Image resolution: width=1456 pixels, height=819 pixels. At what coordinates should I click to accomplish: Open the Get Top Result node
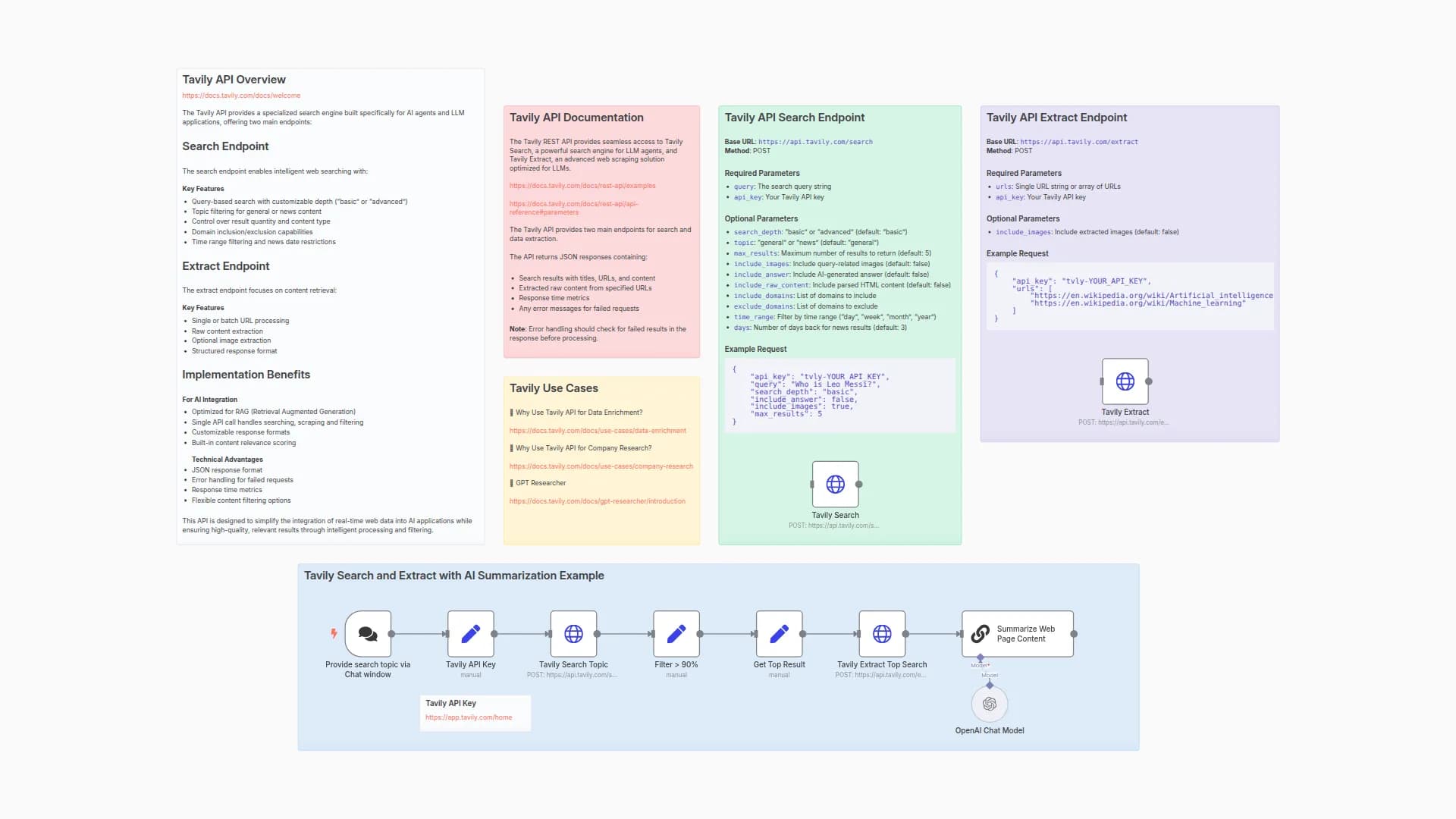click(x=780, y=634)
